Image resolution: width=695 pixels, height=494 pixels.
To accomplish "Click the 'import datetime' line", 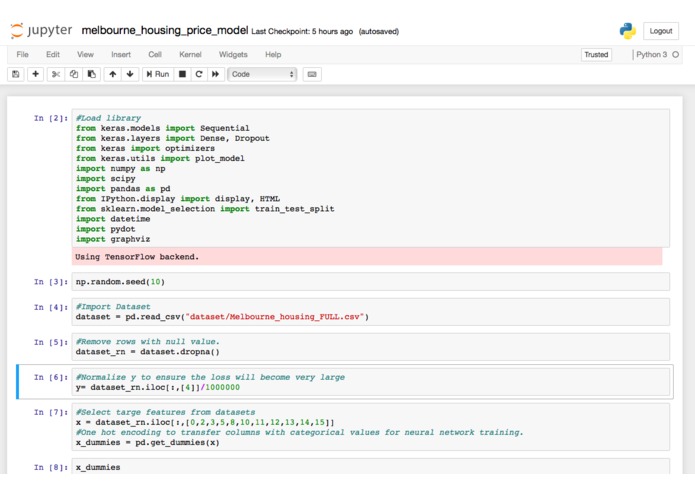I will [113, 219].
